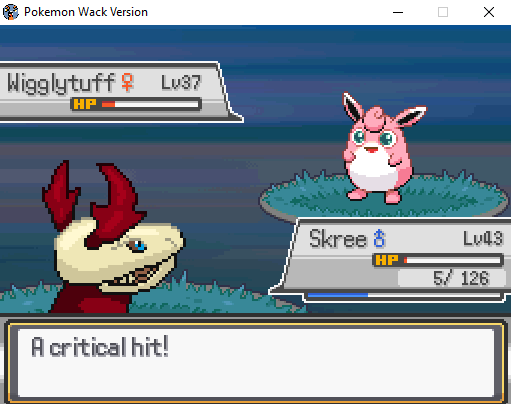Close the Pokemon Wack Version window
This screenshot has width=511, height=404.
(x=489, y=12)
